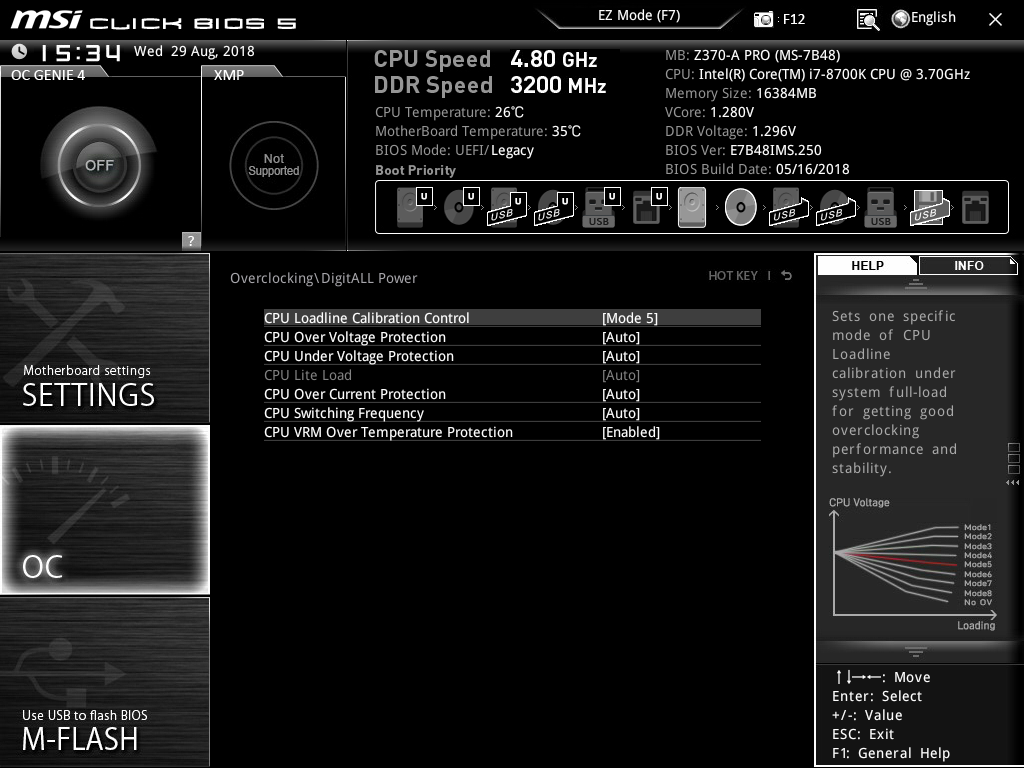This screenshot has height=768, width=1024.
Task: Close the BIOS with the X button
Action: 995,20
